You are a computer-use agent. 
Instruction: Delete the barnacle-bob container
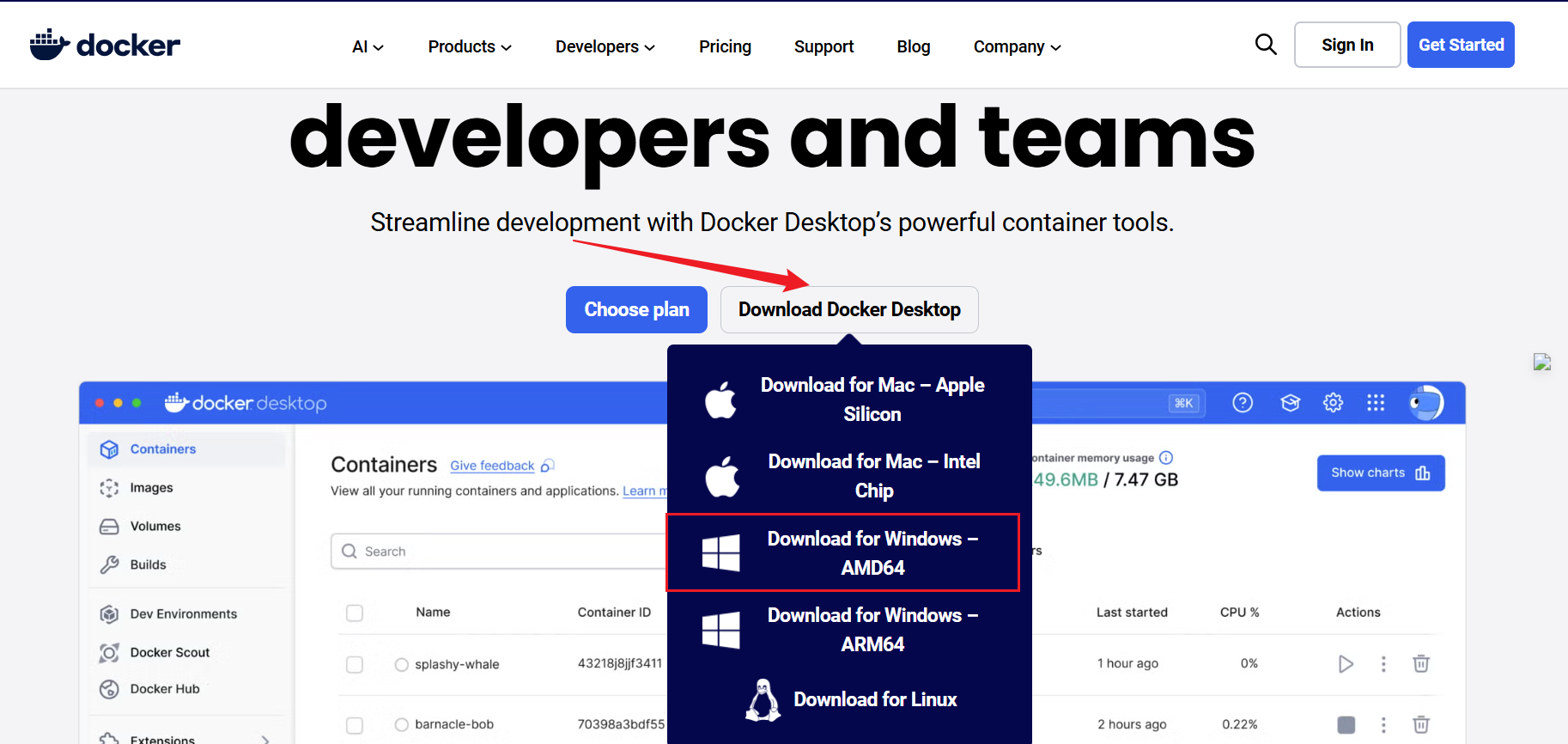1421,725
